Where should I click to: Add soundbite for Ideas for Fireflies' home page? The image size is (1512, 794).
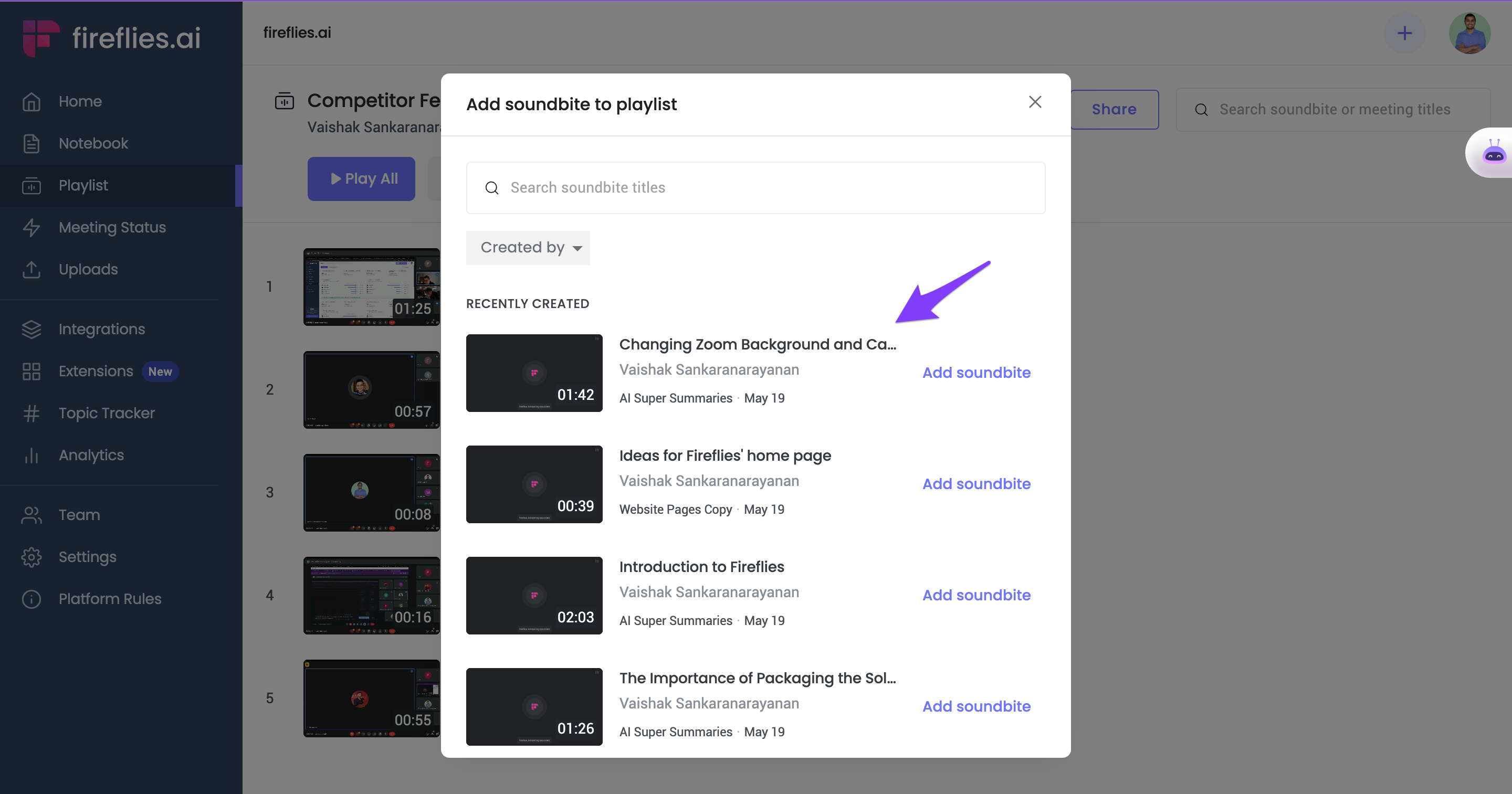tap(976, 484)
